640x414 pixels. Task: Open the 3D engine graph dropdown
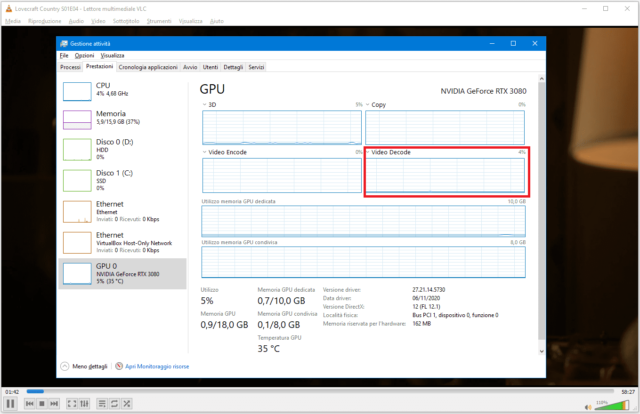205,104
